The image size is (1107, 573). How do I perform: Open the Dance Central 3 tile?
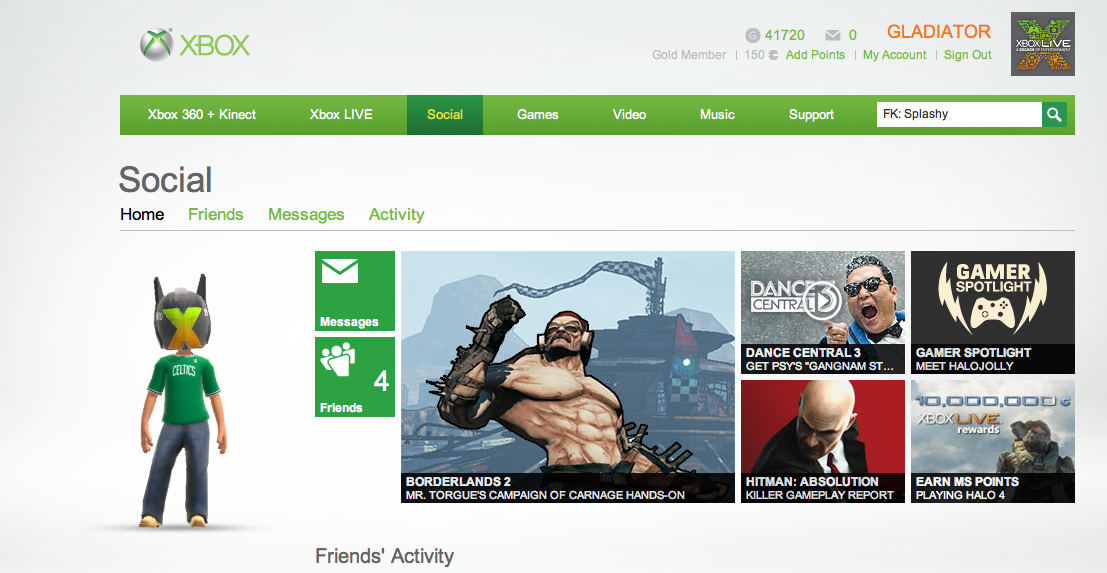click(x=822, y=312)
